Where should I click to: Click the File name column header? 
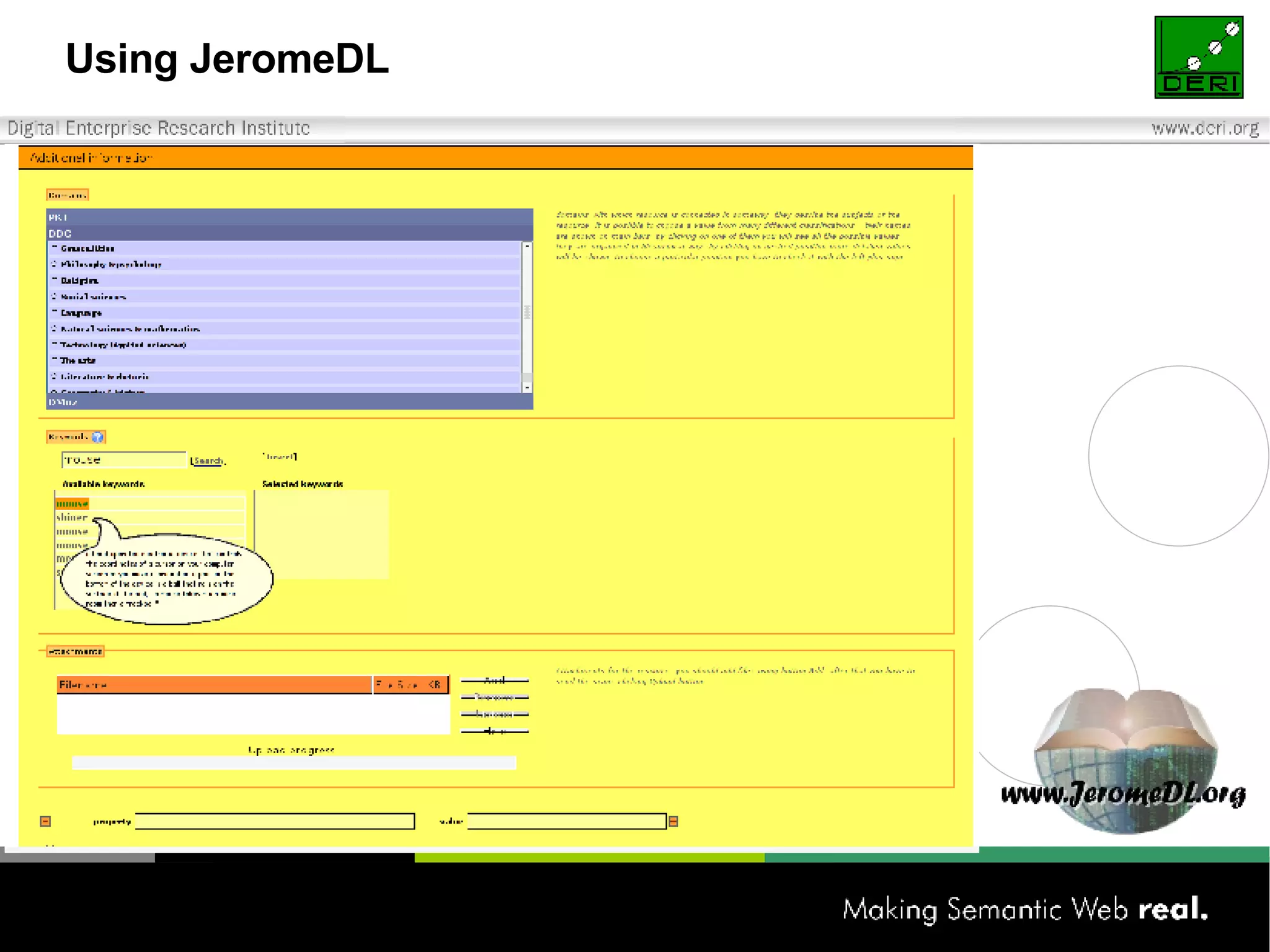[x=215, y=685]
